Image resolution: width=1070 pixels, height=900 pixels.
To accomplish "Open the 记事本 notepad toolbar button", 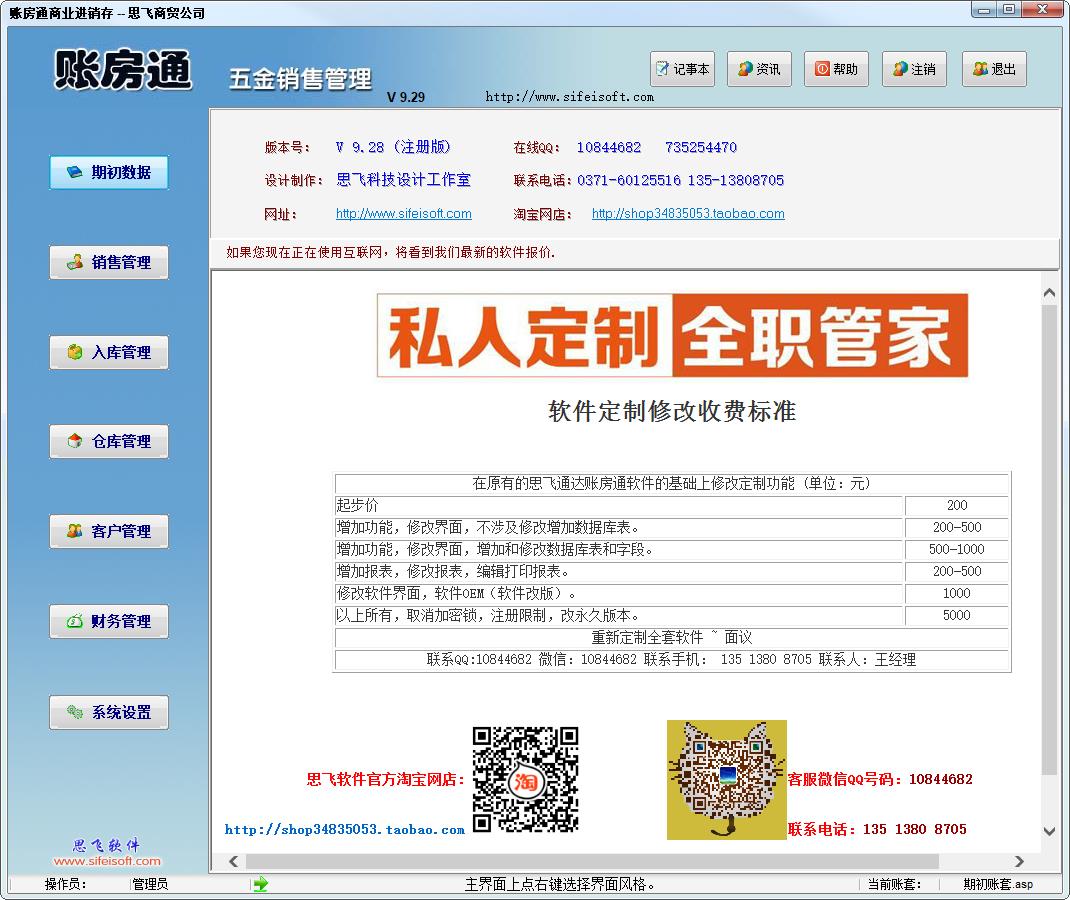I will tap(682, 69).
